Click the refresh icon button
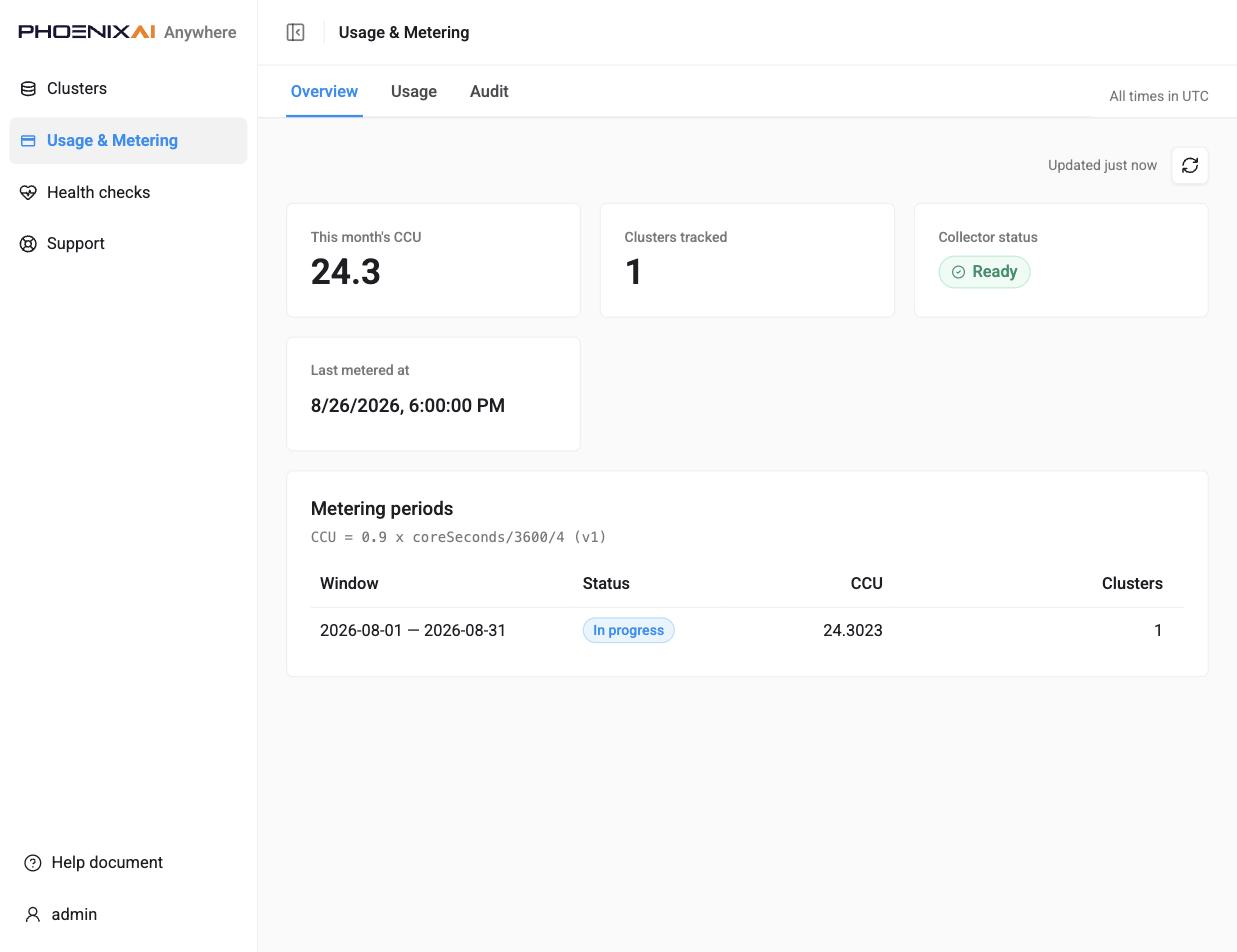1237x952 pixels. tap(1190, 166)
